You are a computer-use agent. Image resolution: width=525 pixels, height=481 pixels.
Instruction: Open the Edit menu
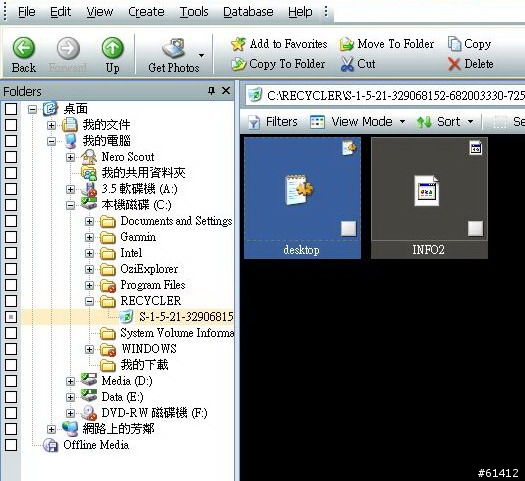coord(60,12)
